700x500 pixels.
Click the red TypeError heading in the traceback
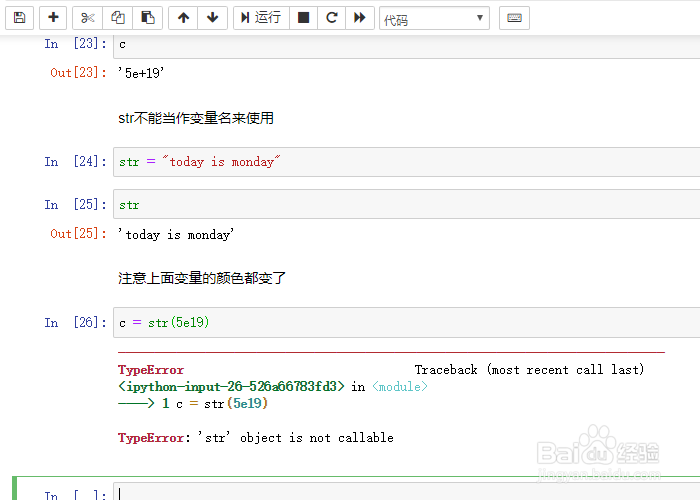tap(151, 370)
